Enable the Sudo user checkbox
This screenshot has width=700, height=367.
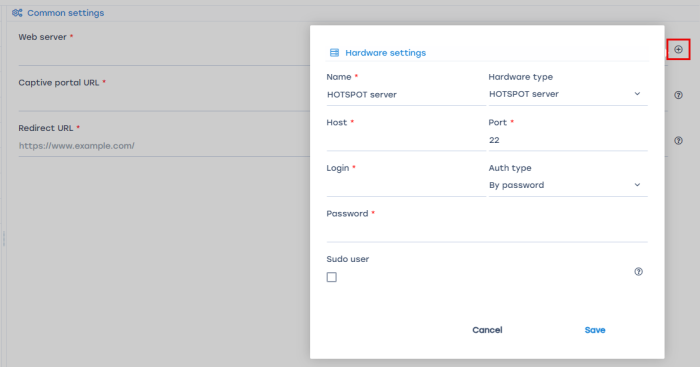tap(332, 277)
